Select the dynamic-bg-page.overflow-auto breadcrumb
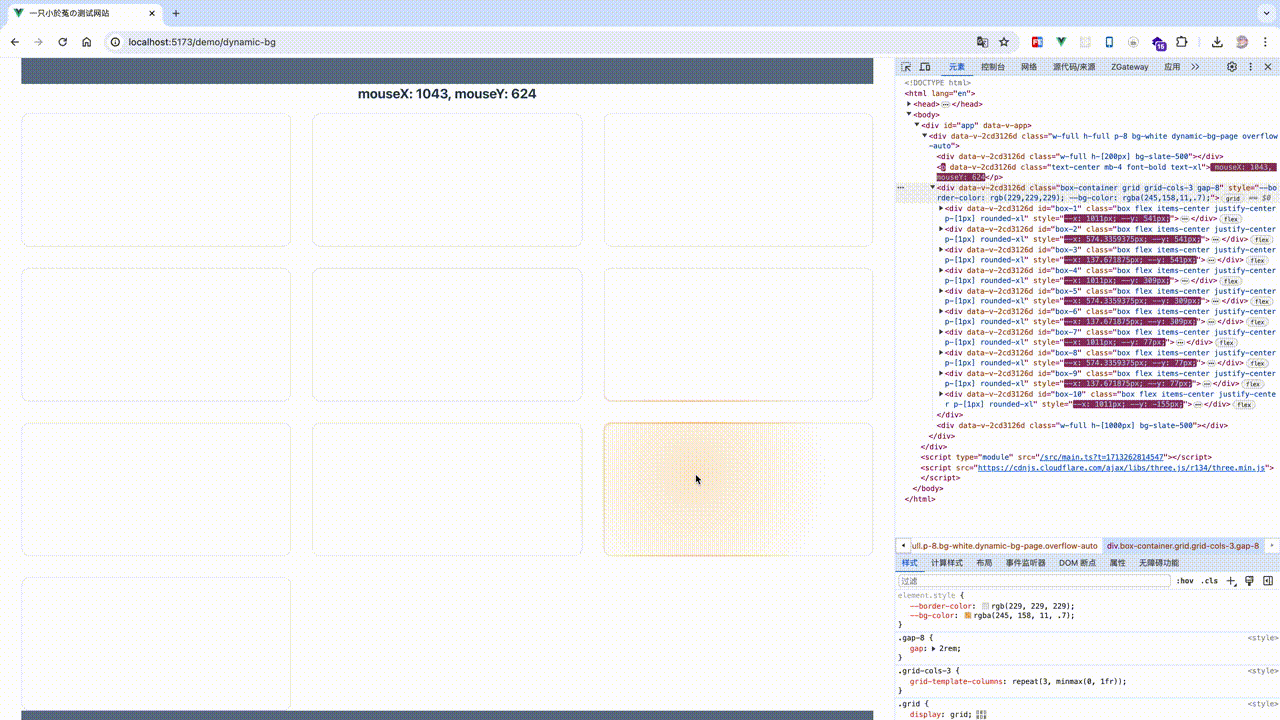Screen dimensions: 1280x720 [1004, 546]
